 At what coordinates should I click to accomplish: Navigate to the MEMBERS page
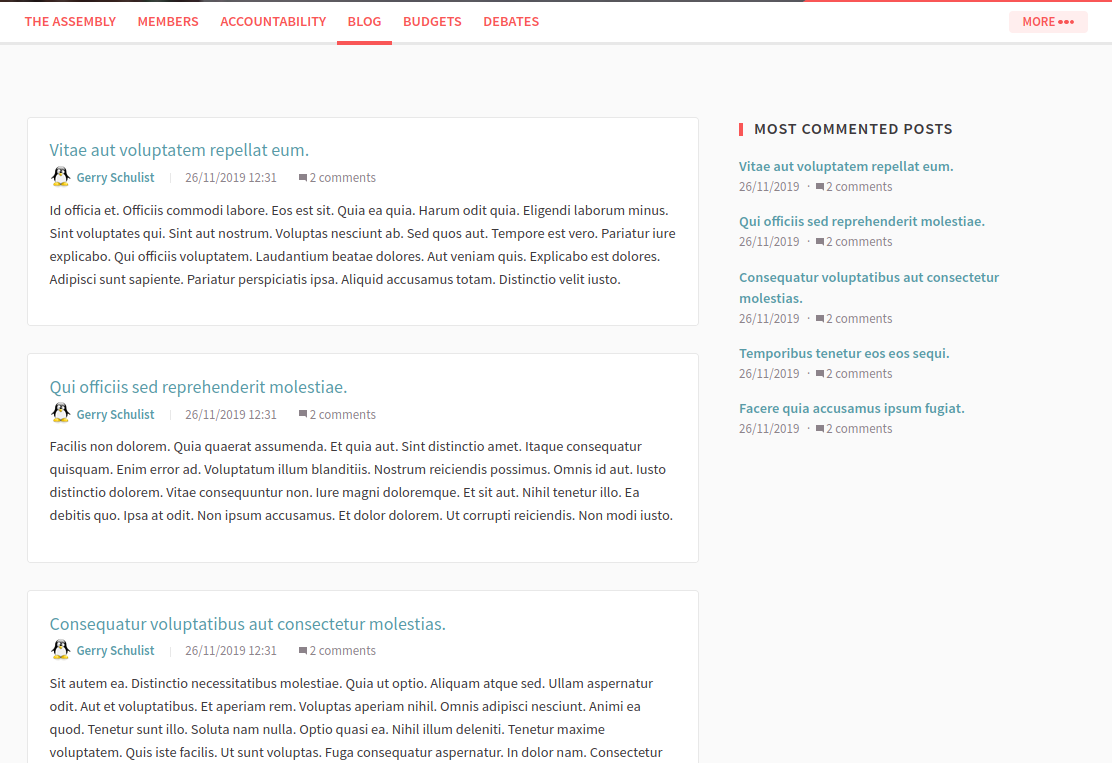point(168,21)
